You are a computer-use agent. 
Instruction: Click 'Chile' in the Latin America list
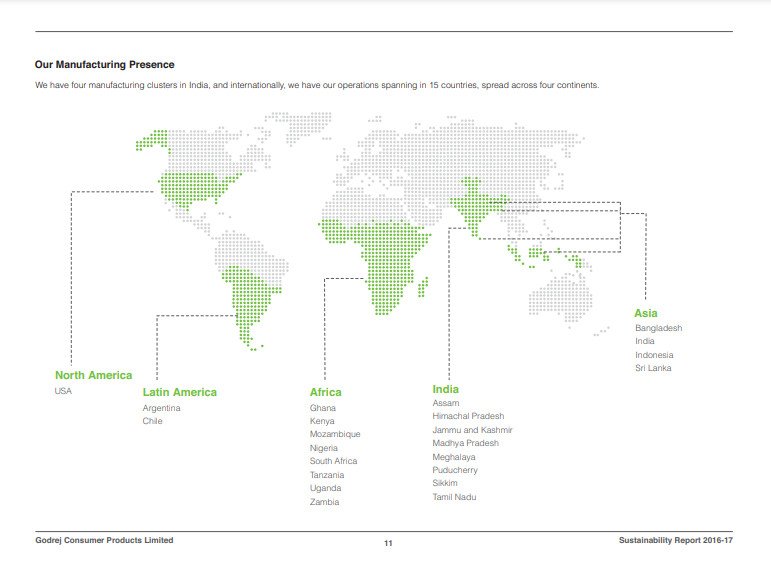pos(152,421)
